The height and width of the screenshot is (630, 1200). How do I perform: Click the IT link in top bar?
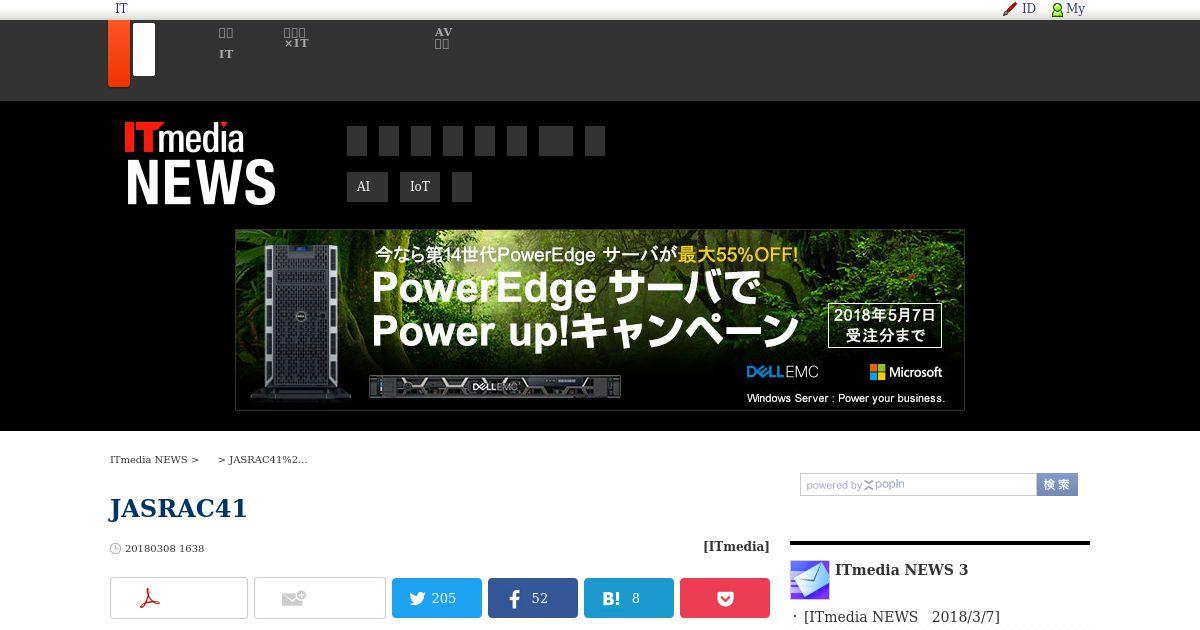click(121, 9)
